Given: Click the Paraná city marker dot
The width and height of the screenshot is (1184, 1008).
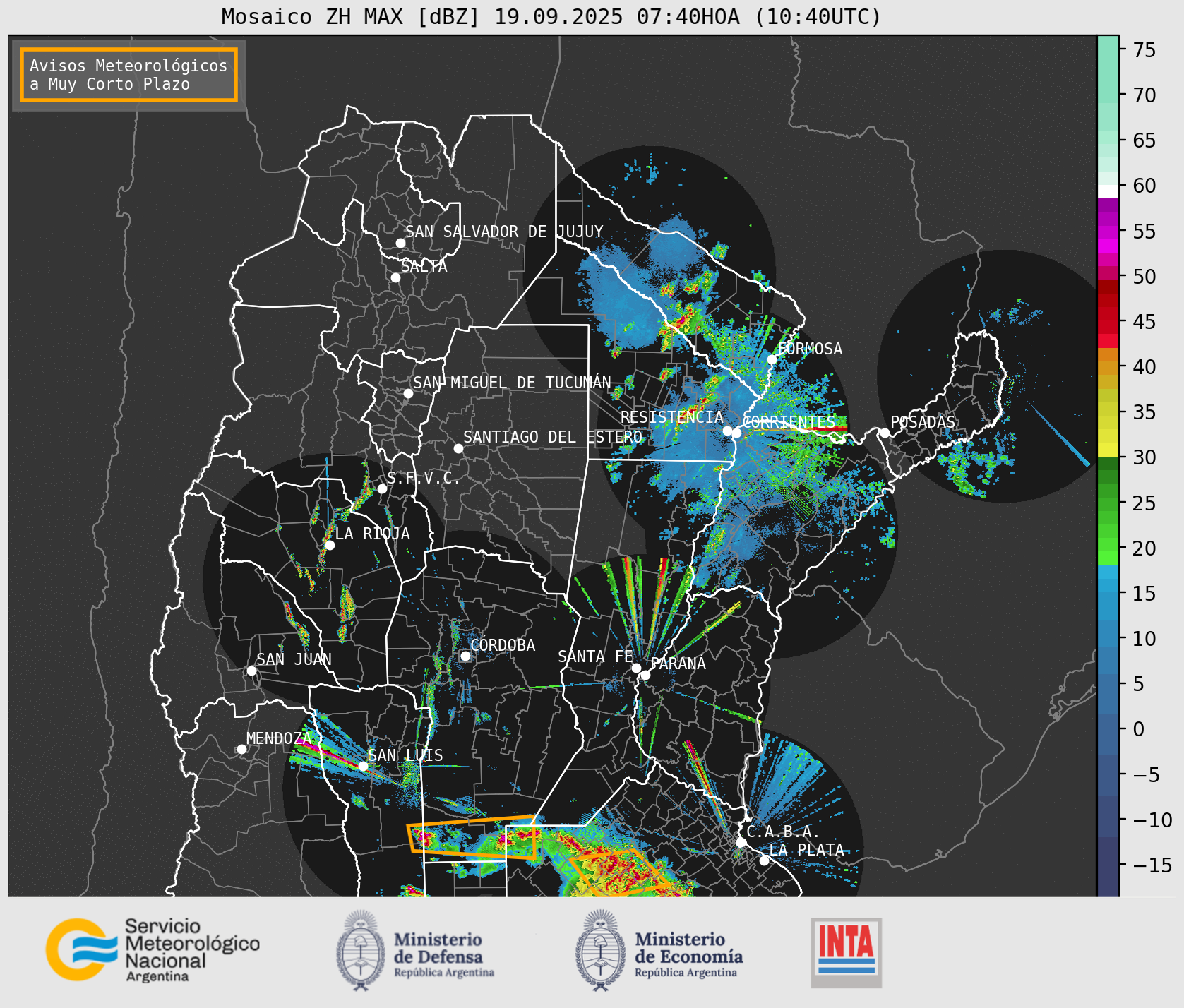Looking at the screenshot, I should tap(645, 675).
